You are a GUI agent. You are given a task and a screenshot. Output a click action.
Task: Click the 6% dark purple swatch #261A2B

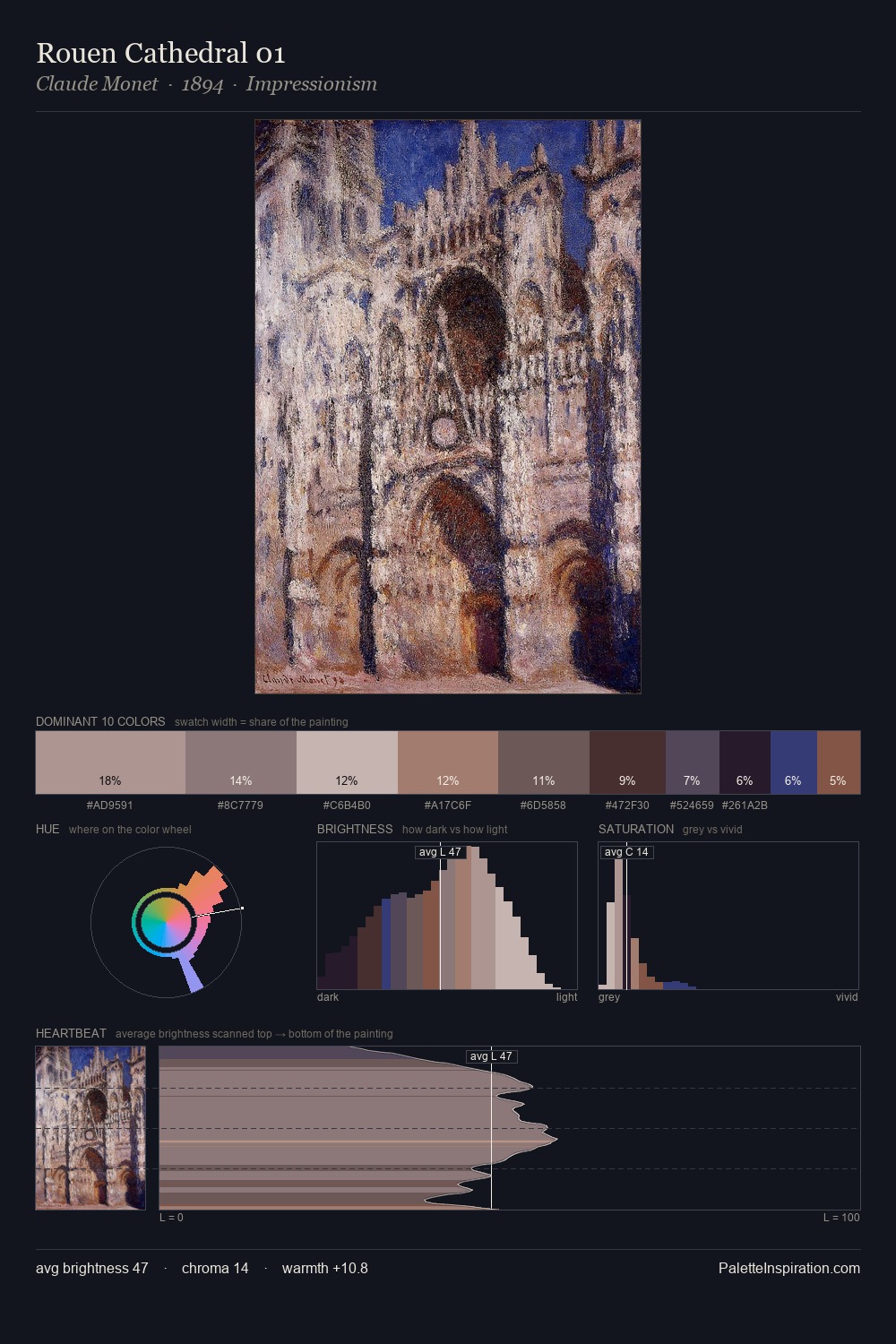coord(745,762)
